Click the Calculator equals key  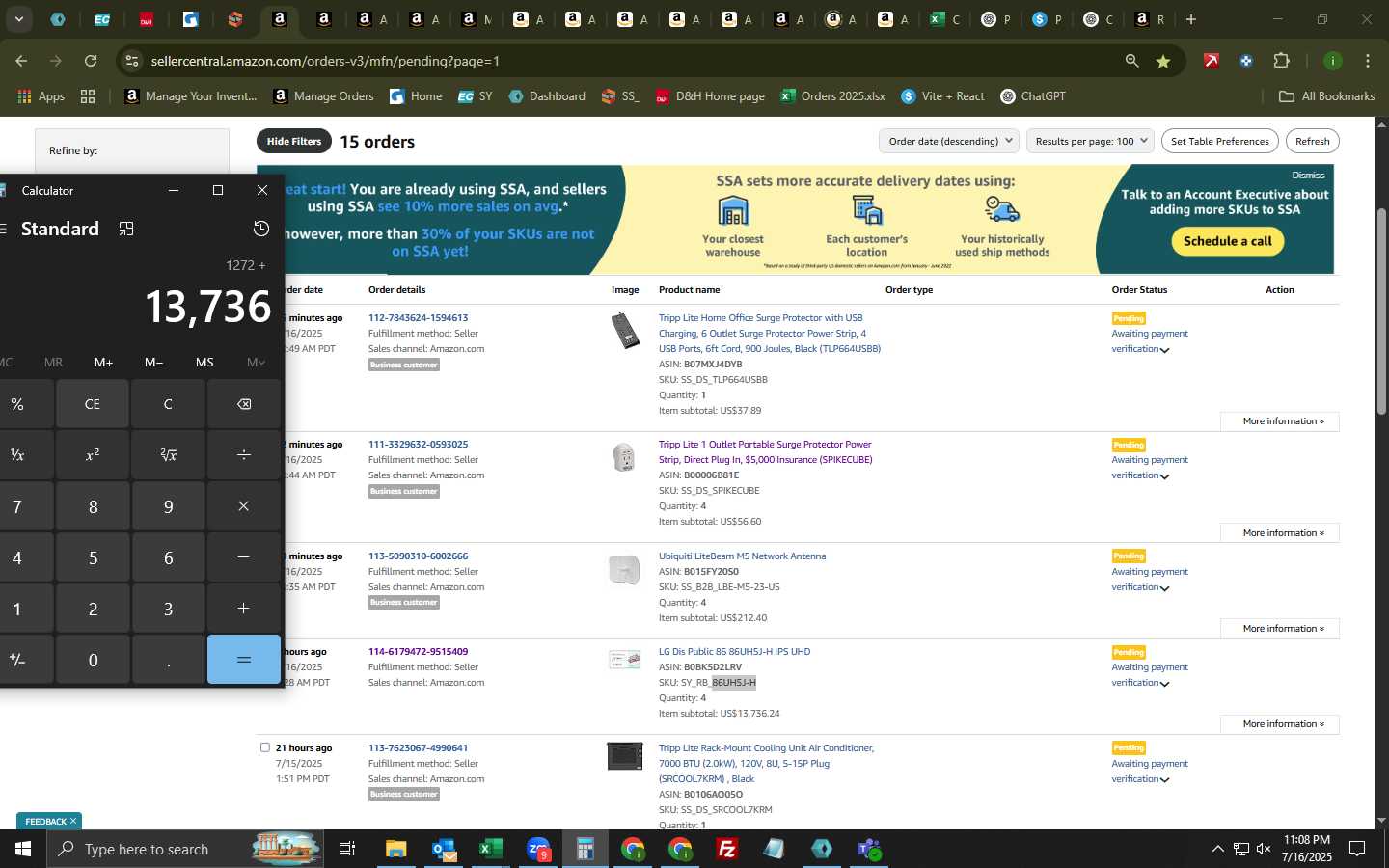[x=244, y=660]
